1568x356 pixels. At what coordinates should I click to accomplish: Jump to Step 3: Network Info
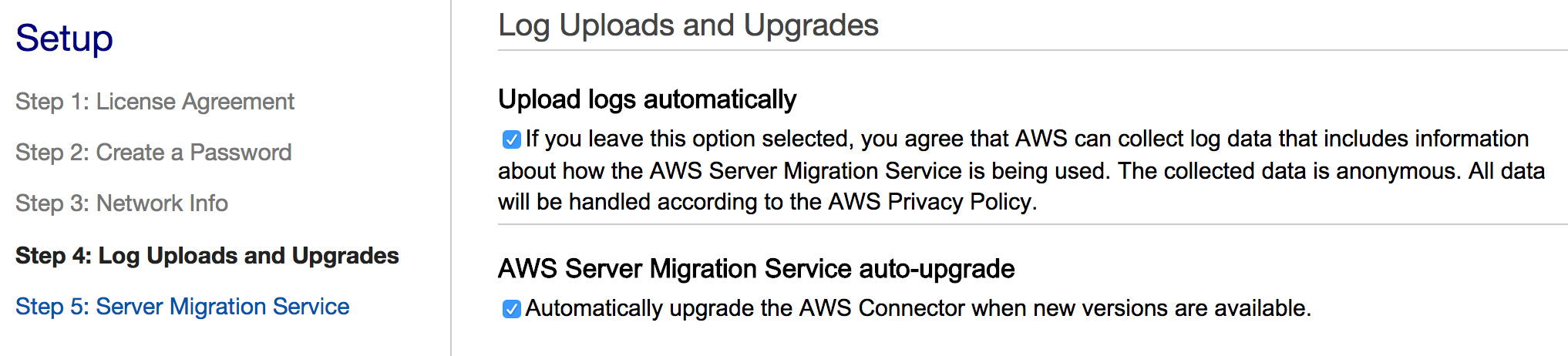coord(121,203)
